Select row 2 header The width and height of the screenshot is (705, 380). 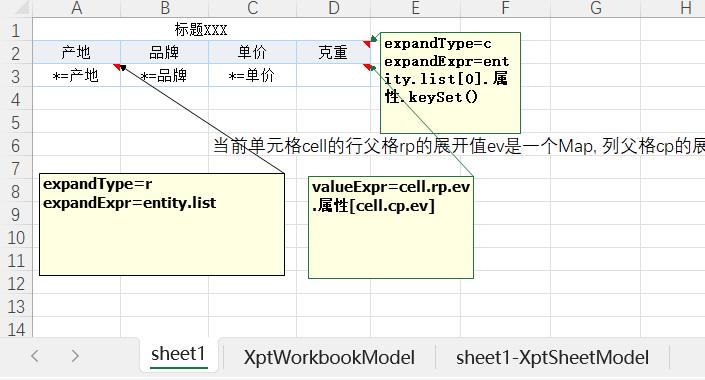16,53
